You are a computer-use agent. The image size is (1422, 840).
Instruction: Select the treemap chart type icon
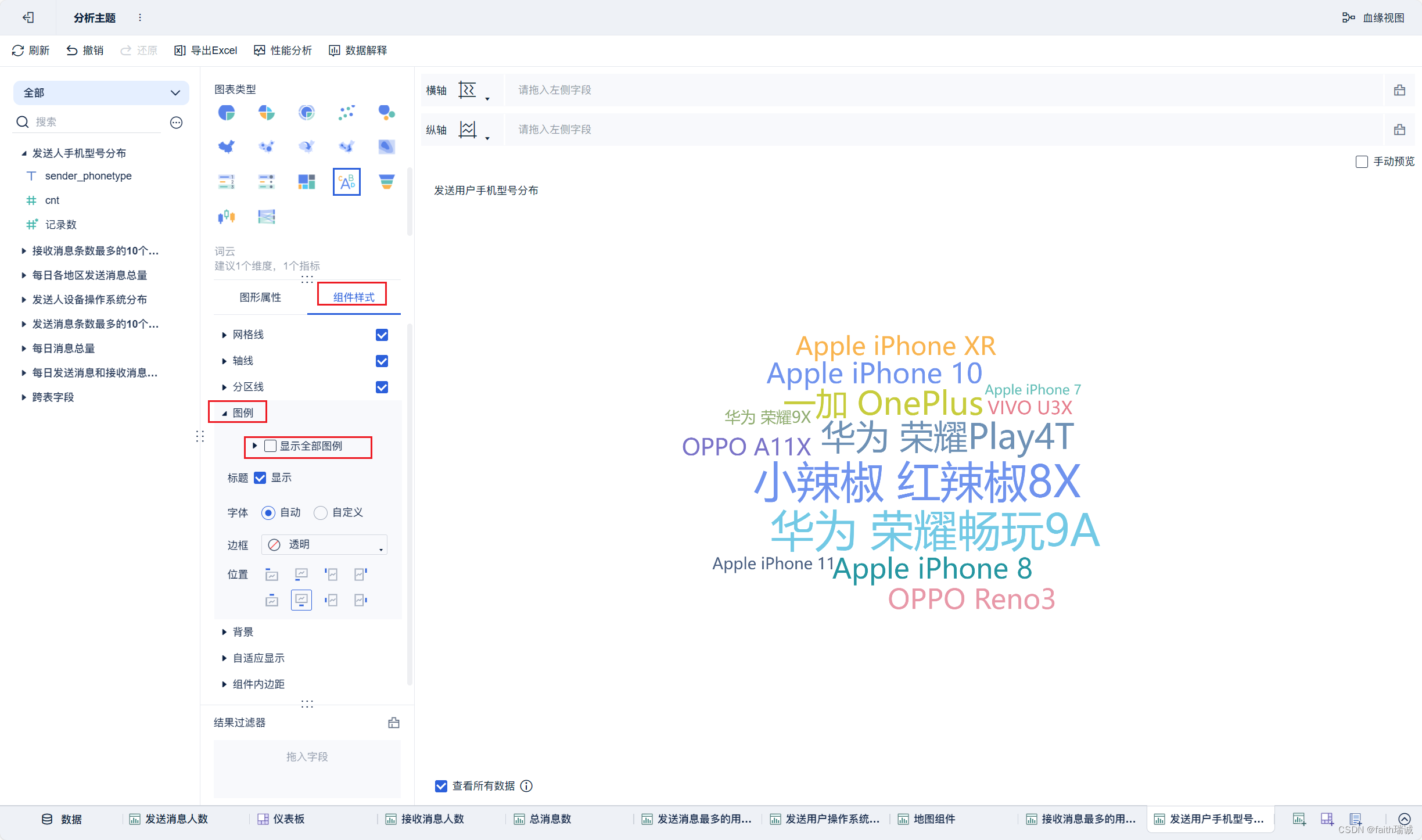[x=306, y=182]
